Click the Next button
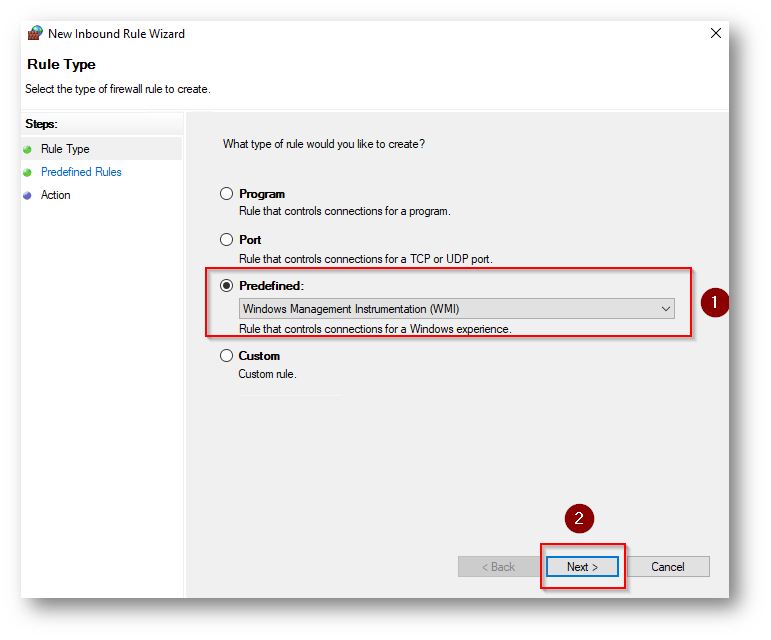This screenshot has width=771, height=640. click(582, 567)
